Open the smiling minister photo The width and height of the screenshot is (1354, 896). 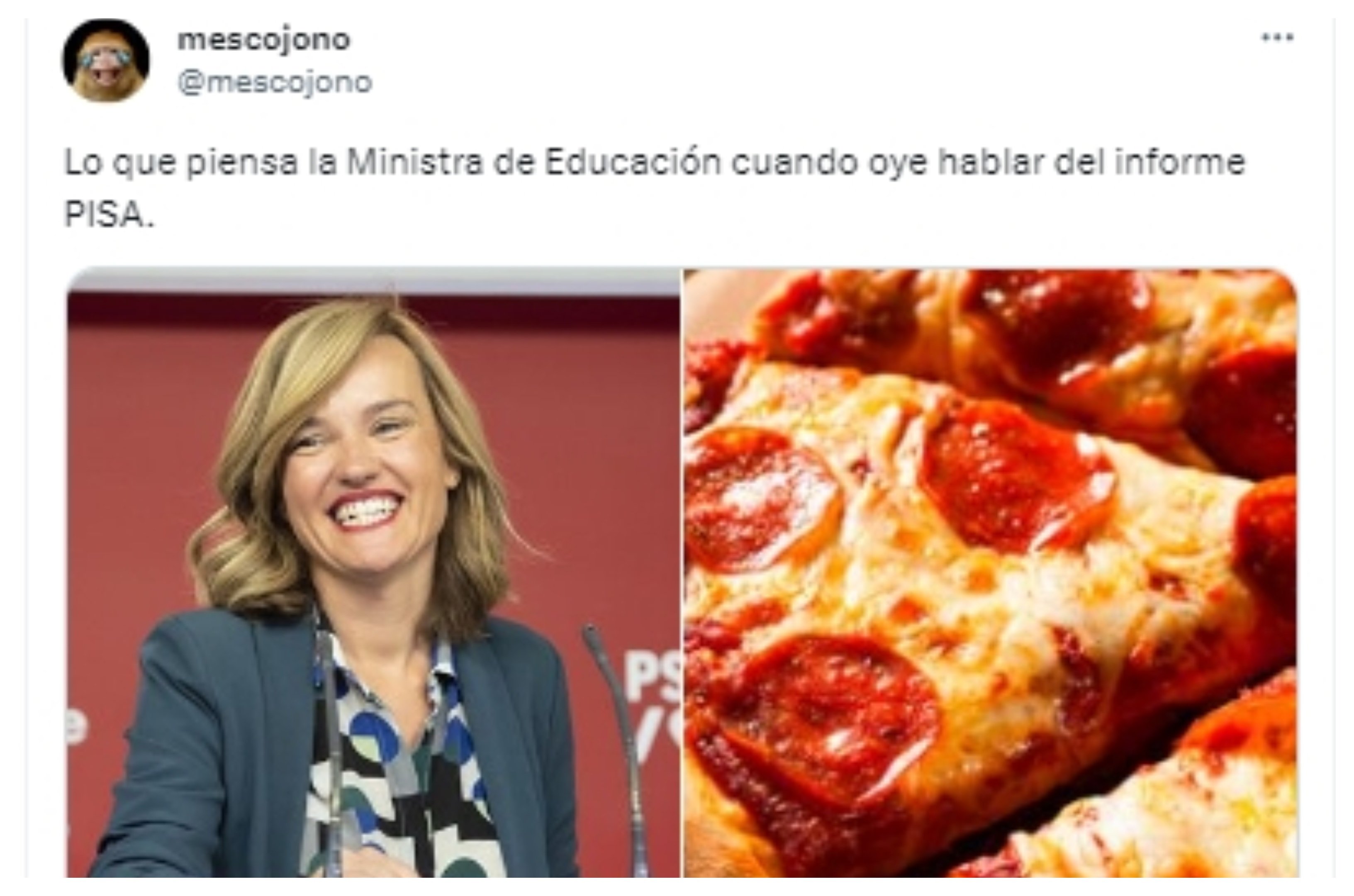point(373,572)
